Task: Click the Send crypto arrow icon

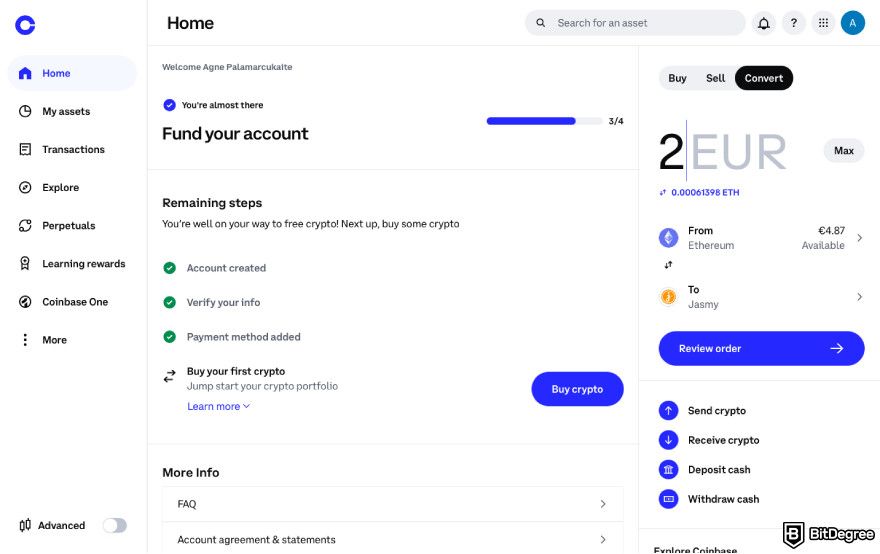Action: [x=668, y=411]
